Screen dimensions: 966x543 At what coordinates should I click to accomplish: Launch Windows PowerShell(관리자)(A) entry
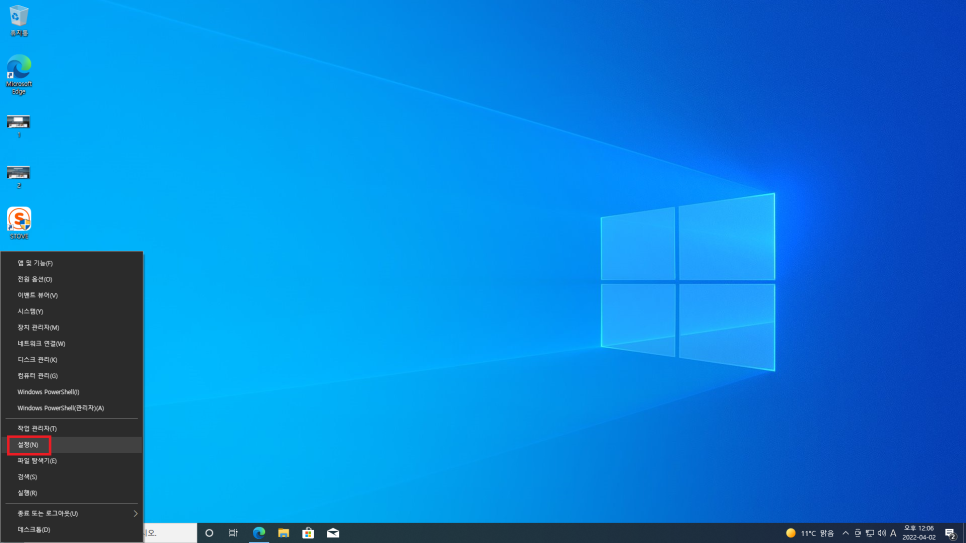coord(71,407)
